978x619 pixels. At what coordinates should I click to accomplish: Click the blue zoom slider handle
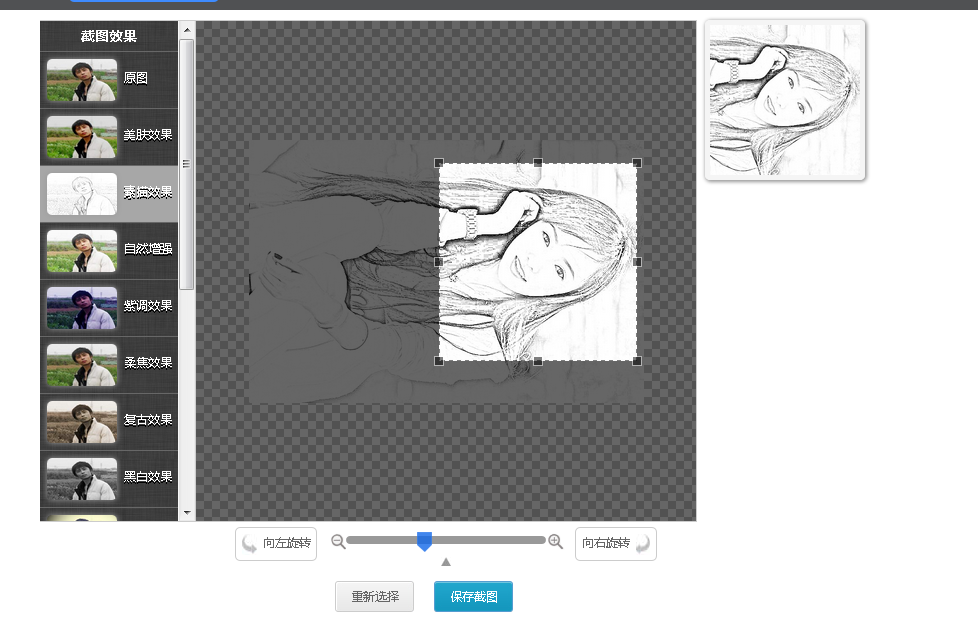(424, 542)
